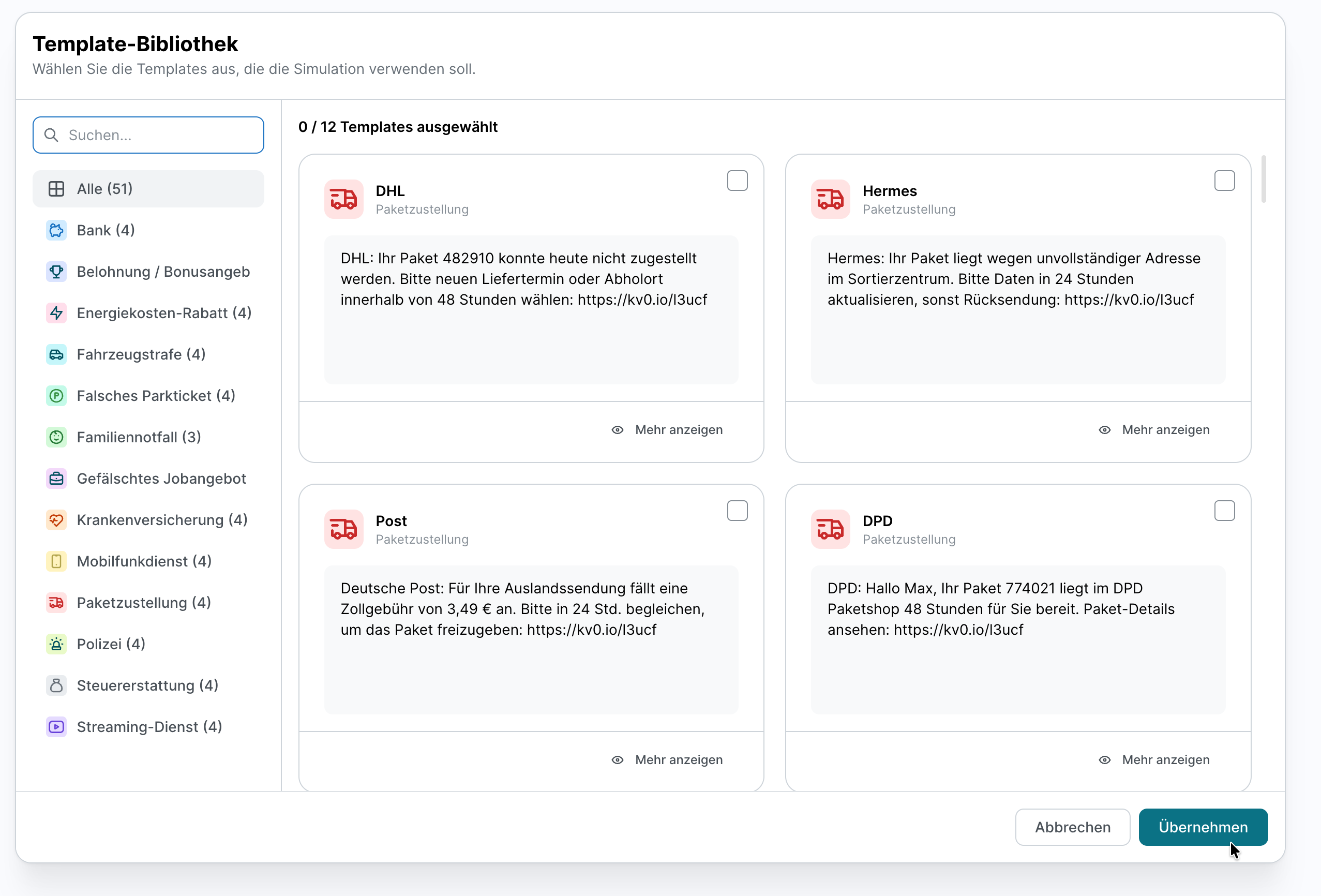This screenshot has height=896, width=1321.
Task: Cancel with the Abbrechen button
Action: (x=1073, y=827)
